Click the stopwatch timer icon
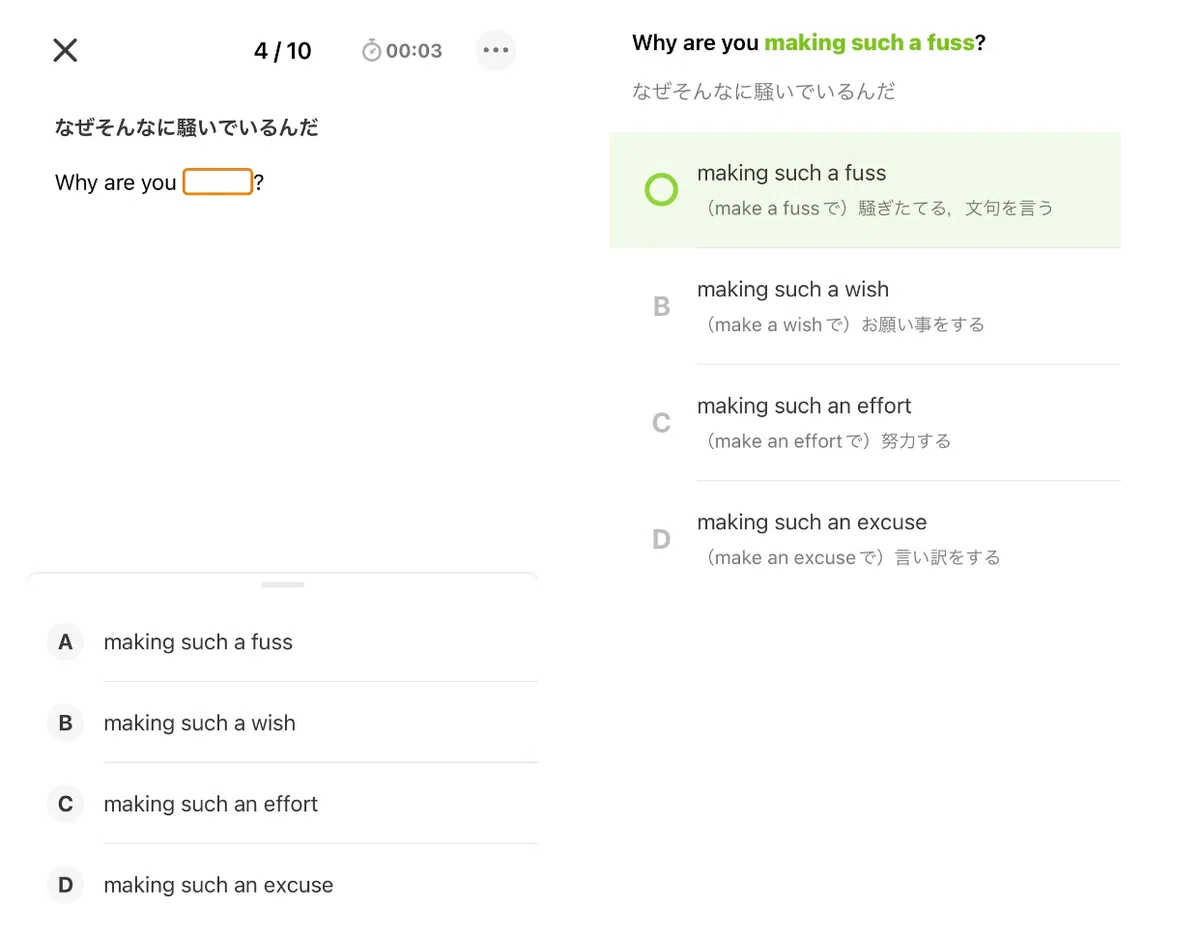The height and width of the screenshot is (933, 1200). [371, 50]
